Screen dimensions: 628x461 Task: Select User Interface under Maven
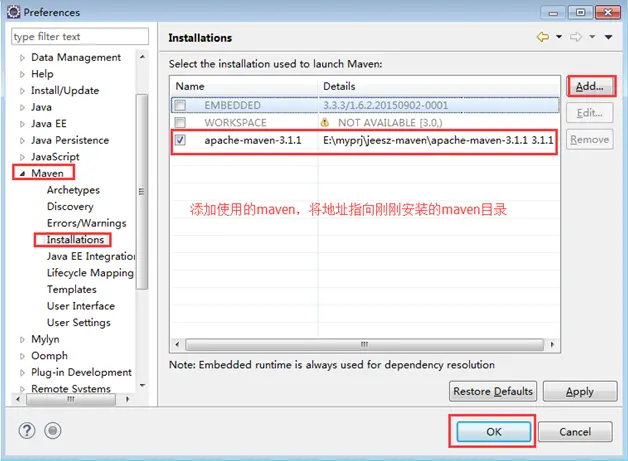(x=81, y=306)
